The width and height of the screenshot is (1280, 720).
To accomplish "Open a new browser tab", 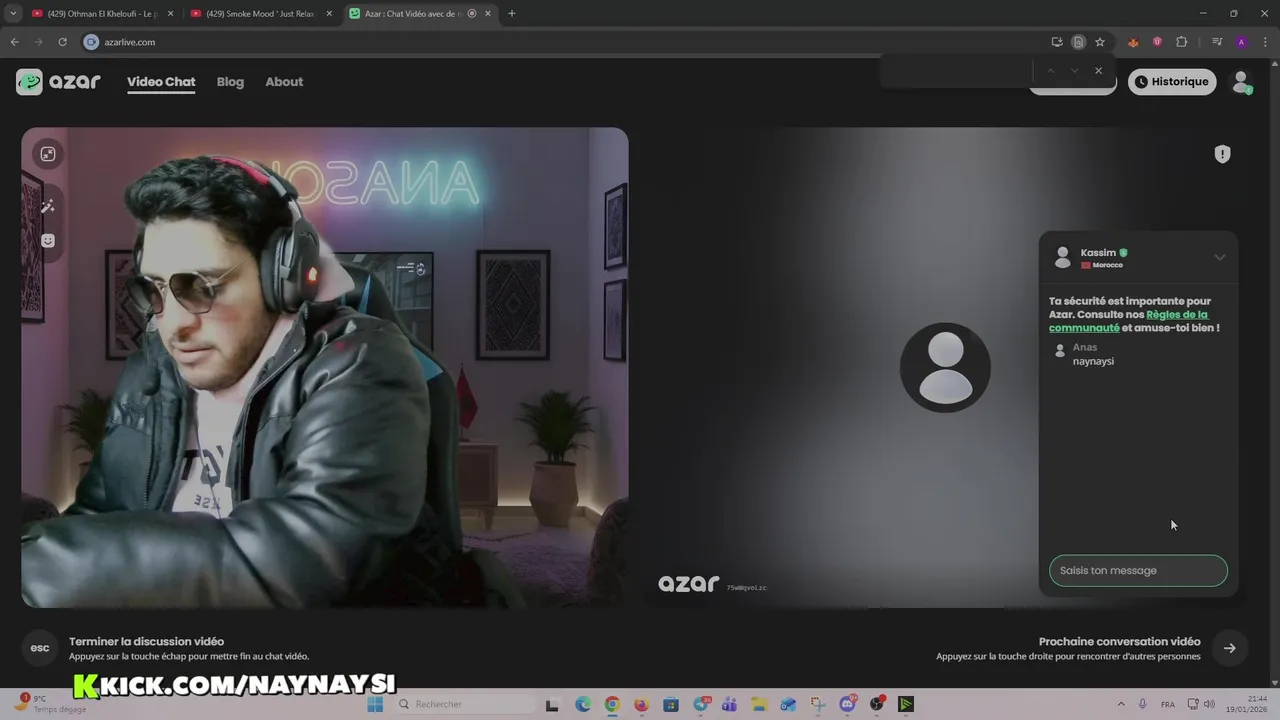I will pos(512,14).
